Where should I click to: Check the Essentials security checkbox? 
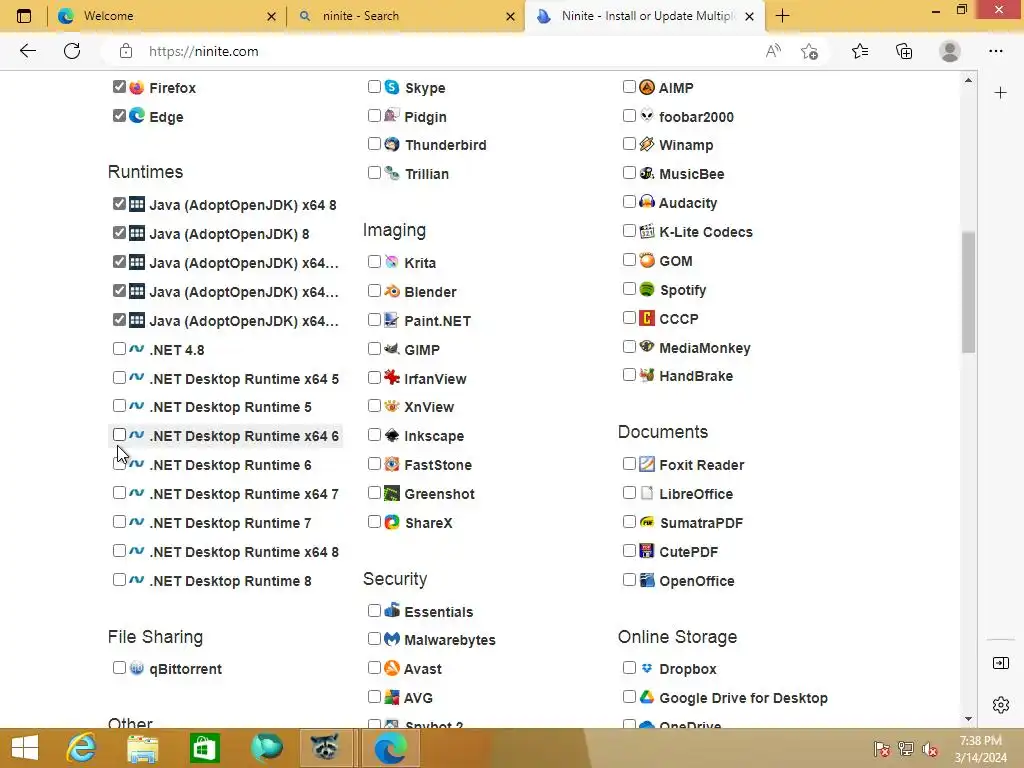[x=374, y=611]
